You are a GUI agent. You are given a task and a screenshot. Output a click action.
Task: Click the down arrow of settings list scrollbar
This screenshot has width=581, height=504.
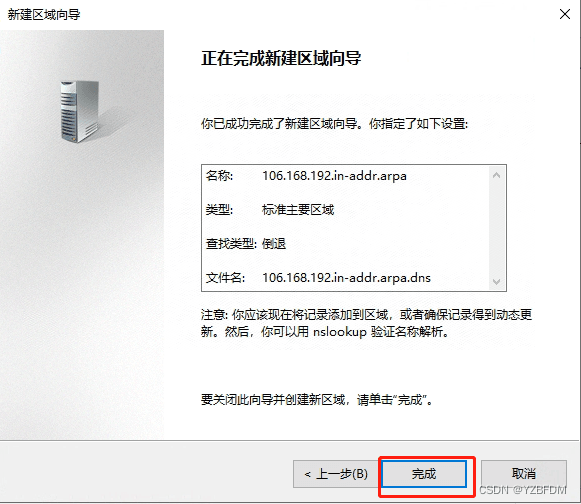click(497, 281)
